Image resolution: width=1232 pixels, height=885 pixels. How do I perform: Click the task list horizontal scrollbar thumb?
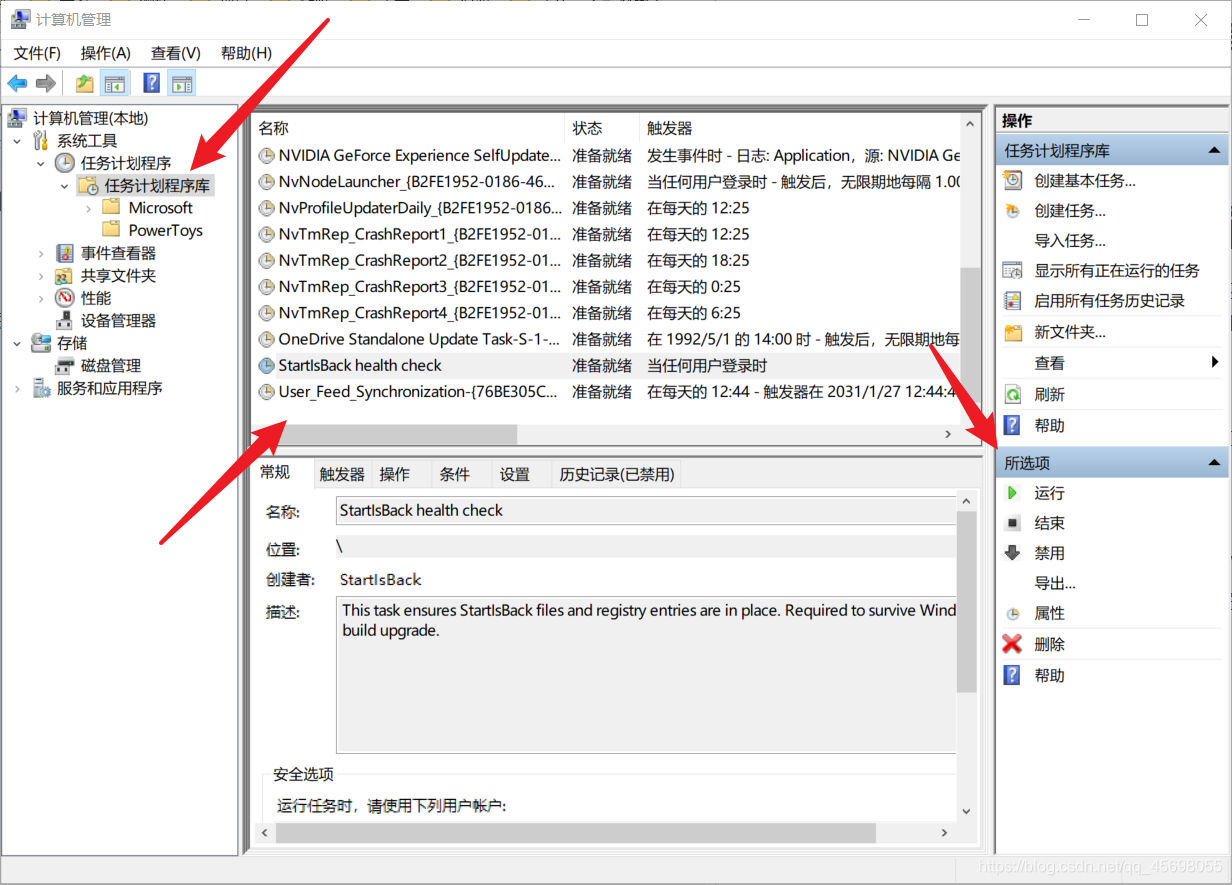397,435
